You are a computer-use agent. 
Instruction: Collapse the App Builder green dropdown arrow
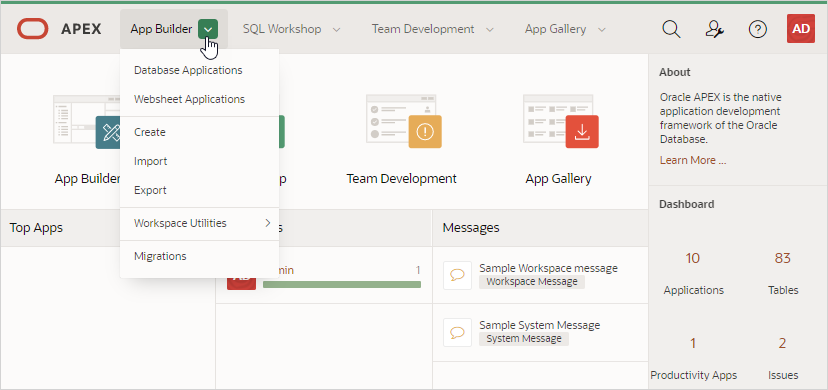point(208,29)
